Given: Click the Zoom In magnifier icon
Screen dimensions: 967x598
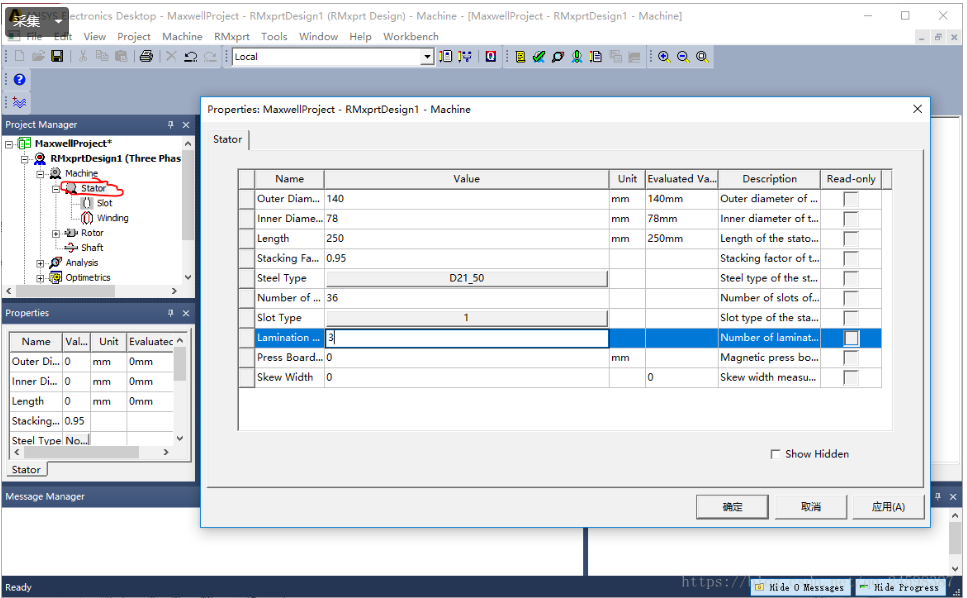Looking at the screenshot, I should click(664, 56).
